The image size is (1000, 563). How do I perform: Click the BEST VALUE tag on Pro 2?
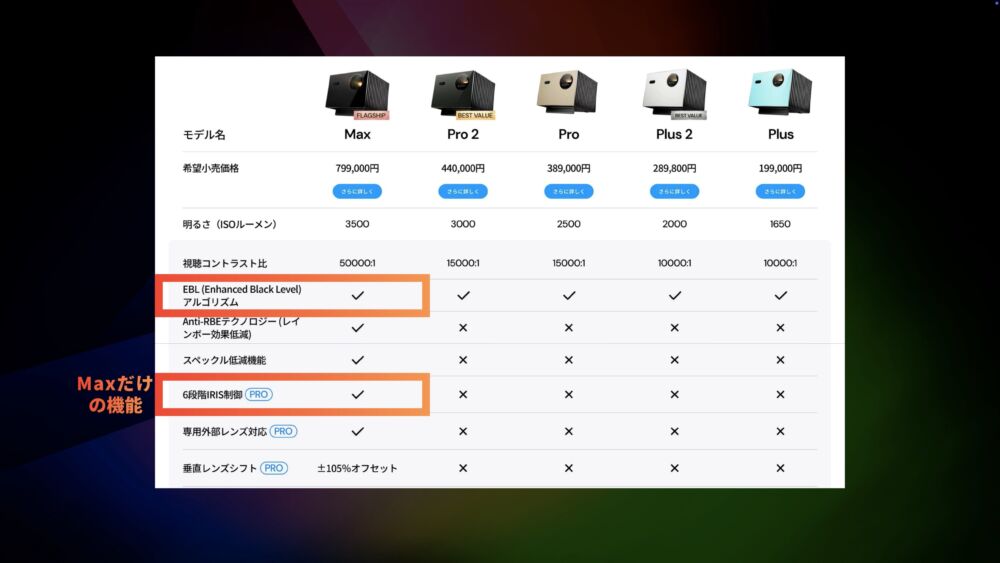point(475,115)
